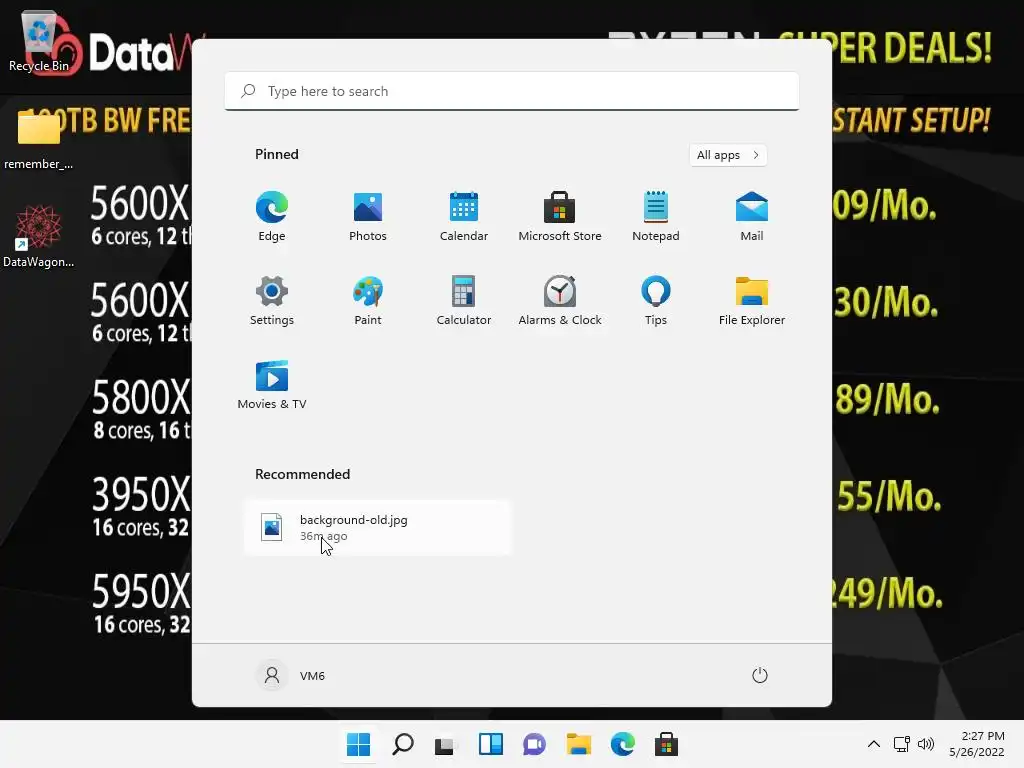Open the Calculator app

click(464, 300)
